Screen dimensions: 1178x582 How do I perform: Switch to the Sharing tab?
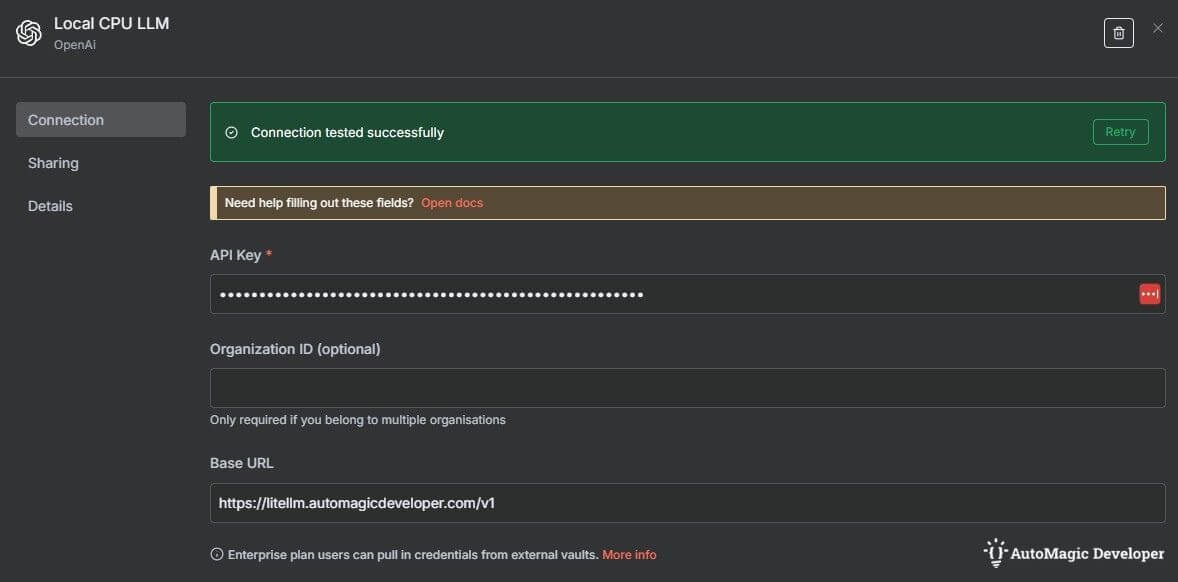(53, 163)
